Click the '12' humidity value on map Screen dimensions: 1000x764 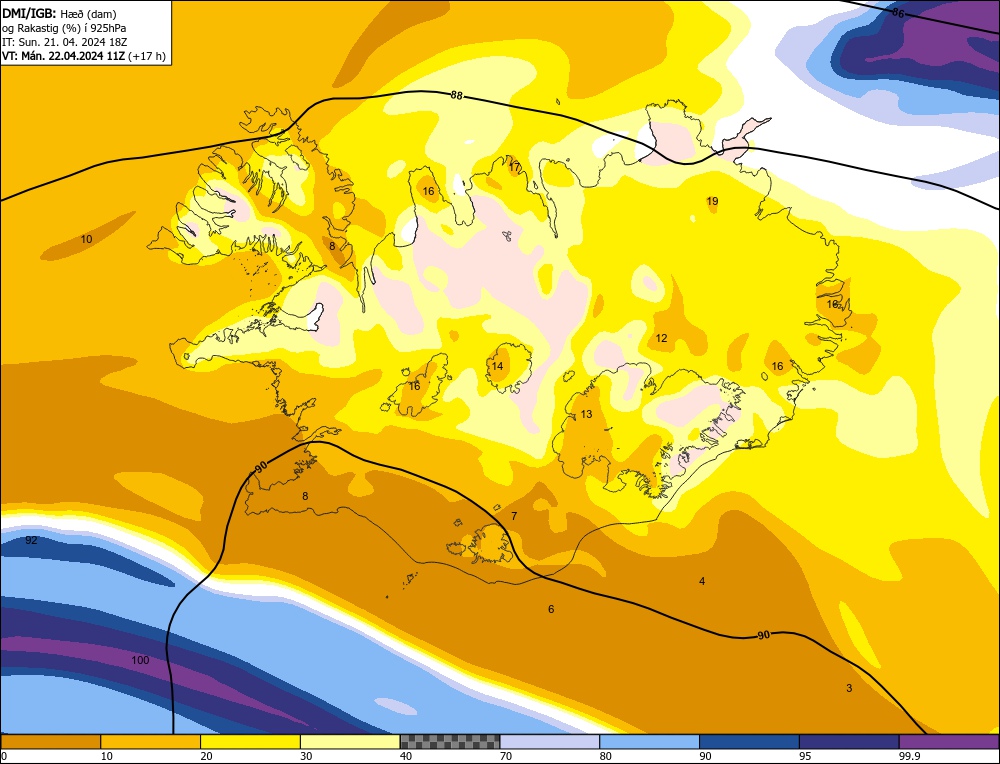point(661,338)
